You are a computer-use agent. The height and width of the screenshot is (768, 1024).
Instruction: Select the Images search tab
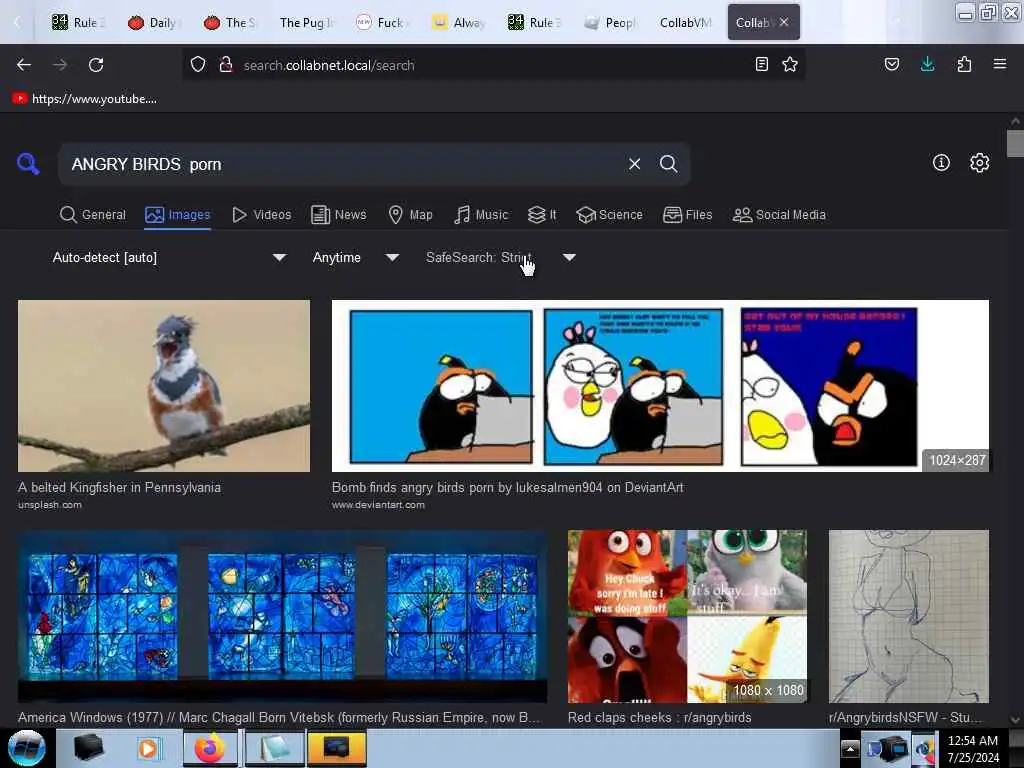[178, 215]
